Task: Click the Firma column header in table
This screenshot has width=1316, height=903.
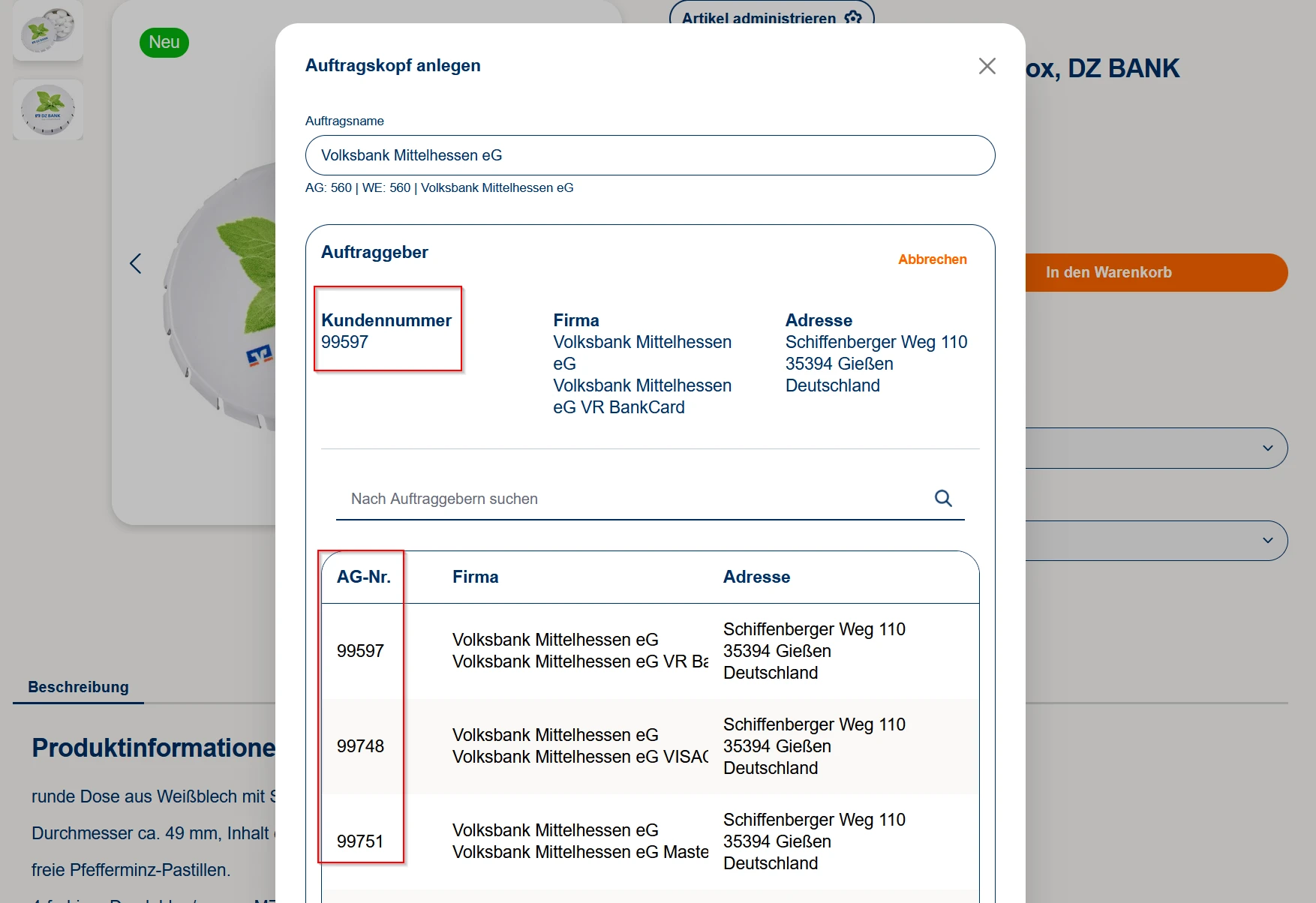Action: 475,577
